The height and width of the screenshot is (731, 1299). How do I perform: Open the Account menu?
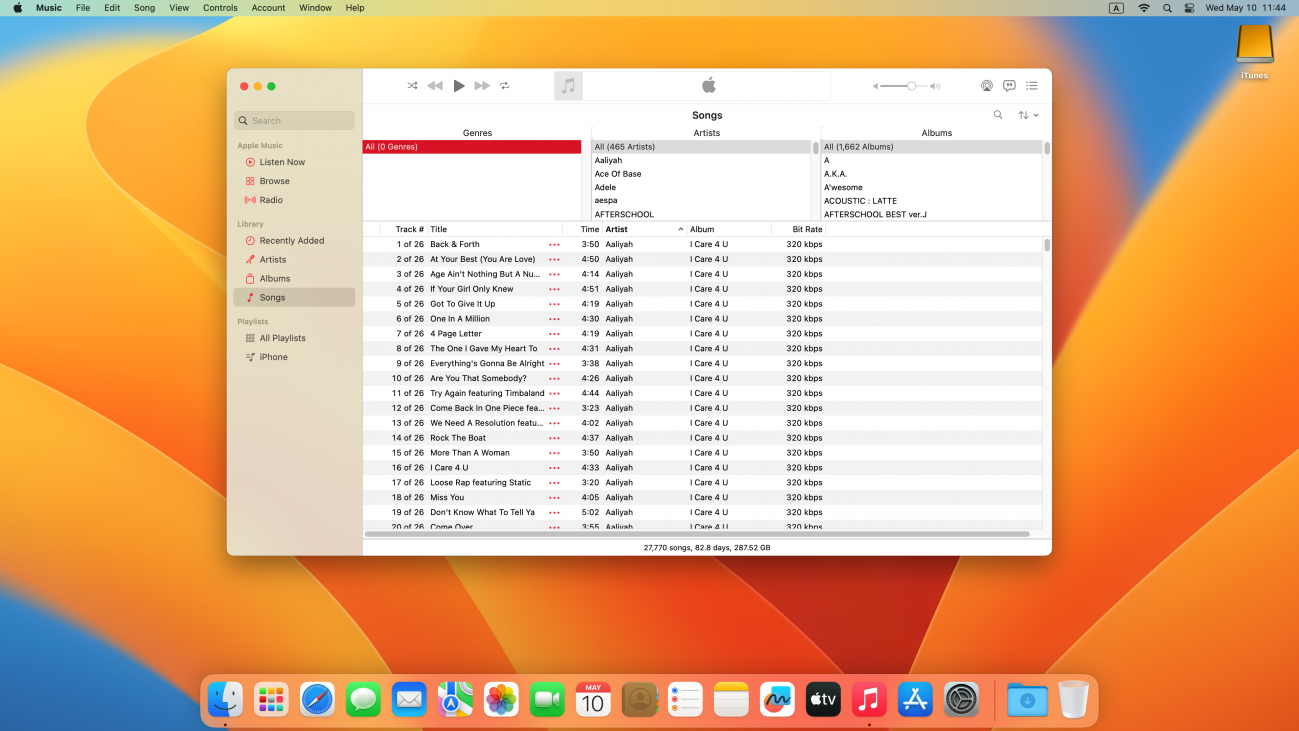click(268, 7)
